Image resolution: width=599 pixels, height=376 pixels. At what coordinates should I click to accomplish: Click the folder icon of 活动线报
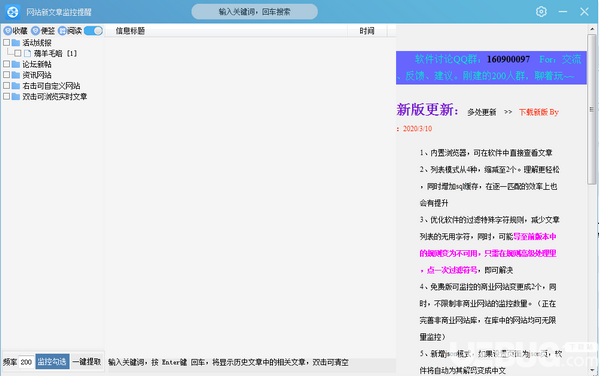tap(16, 42)
